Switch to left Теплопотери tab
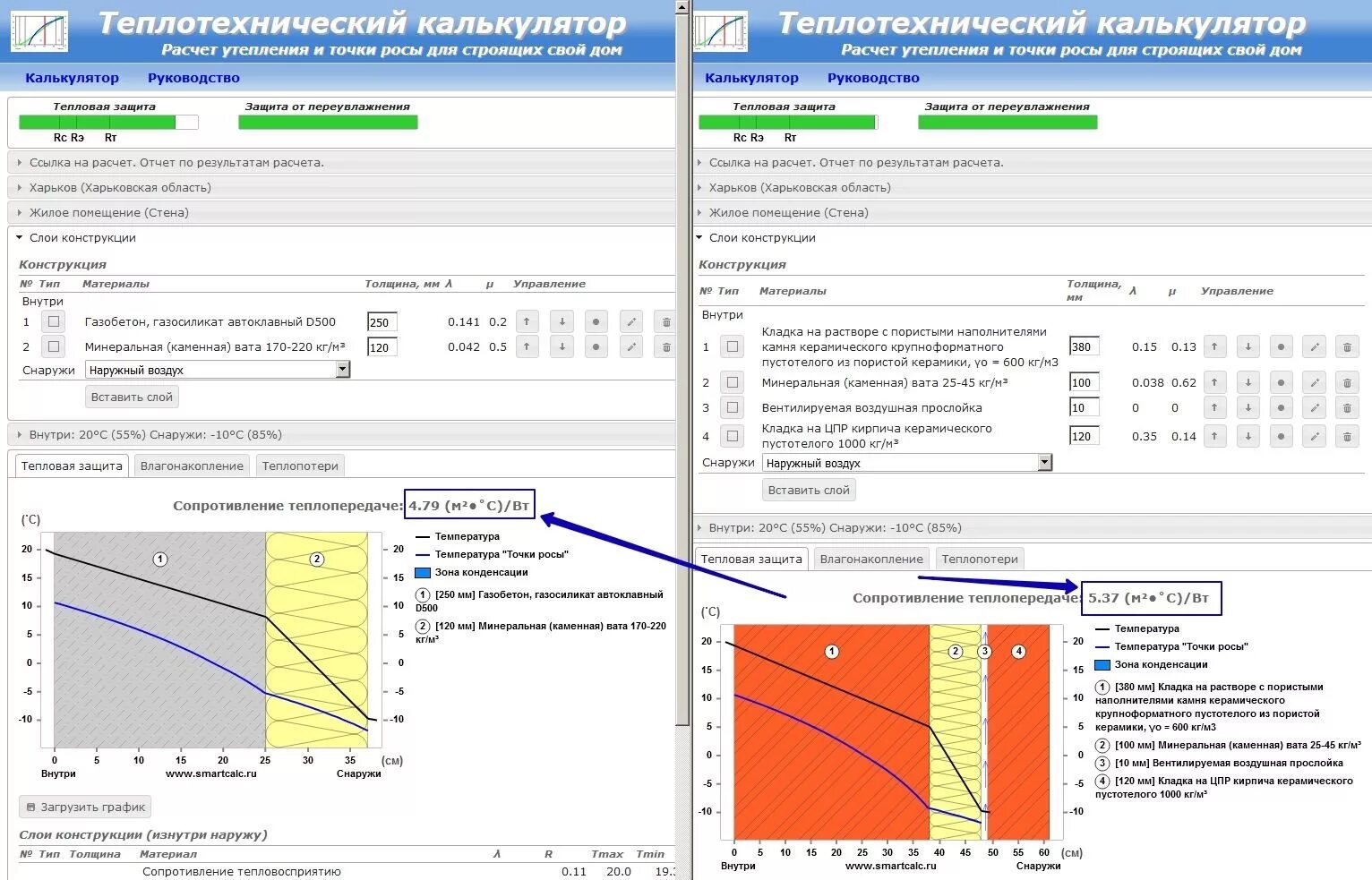This screenshot has width=1372, height=880. point(300,466)
